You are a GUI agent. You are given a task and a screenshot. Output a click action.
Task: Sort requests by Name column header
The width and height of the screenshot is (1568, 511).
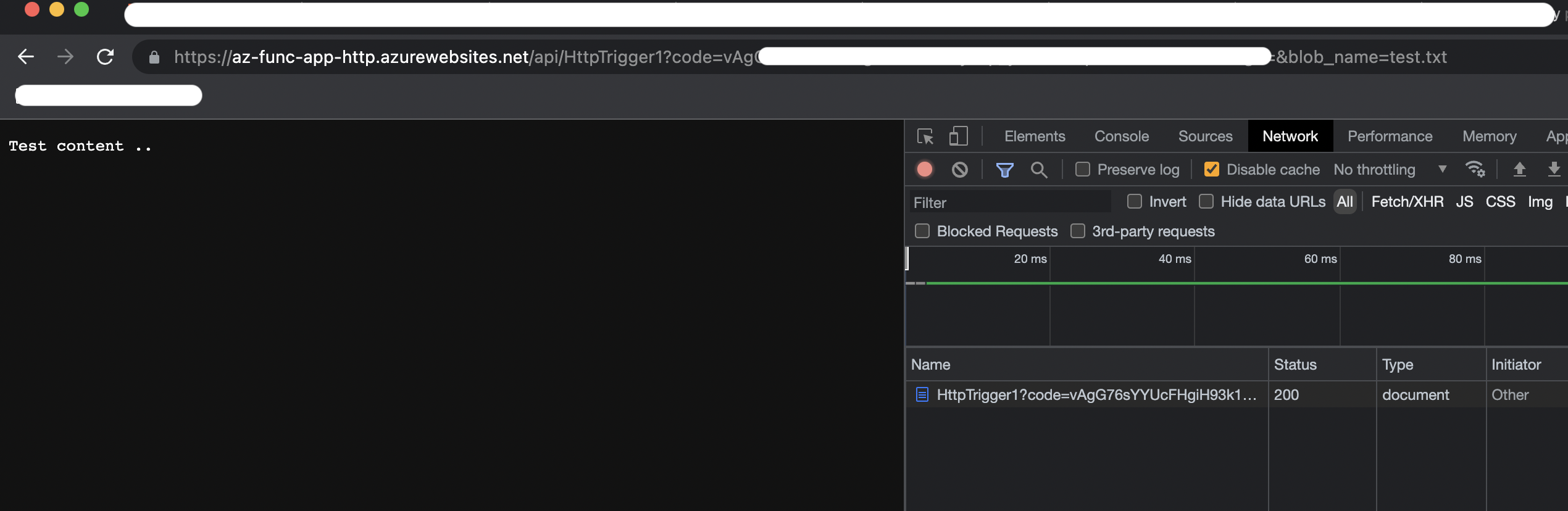pos(1086,365)
